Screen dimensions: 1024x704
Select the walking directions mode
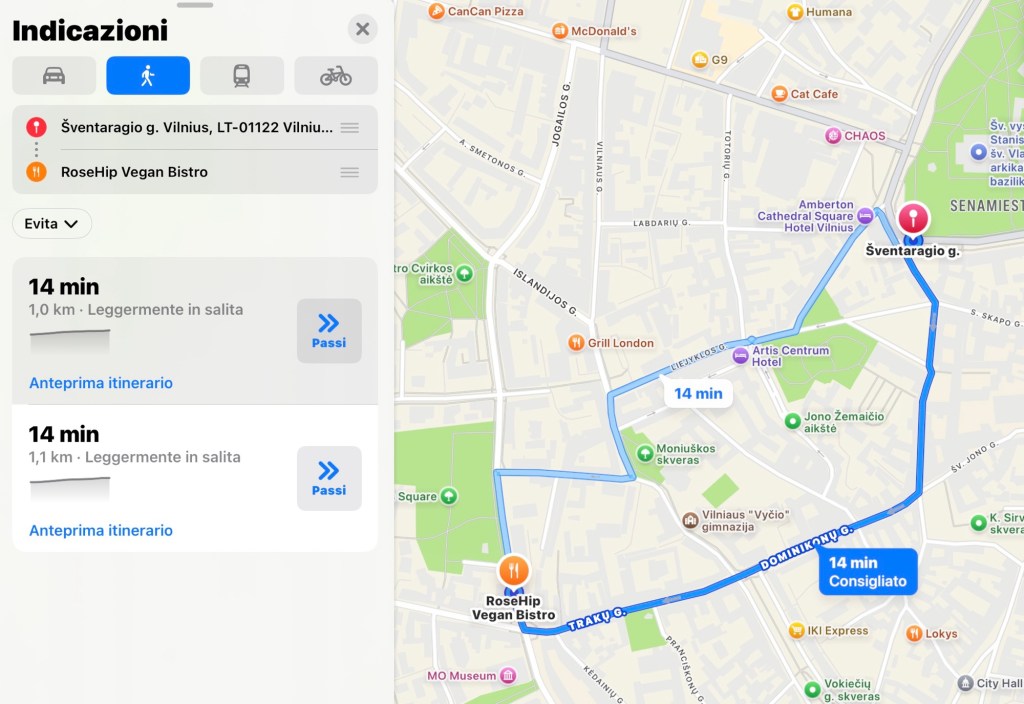click(148, 76)
